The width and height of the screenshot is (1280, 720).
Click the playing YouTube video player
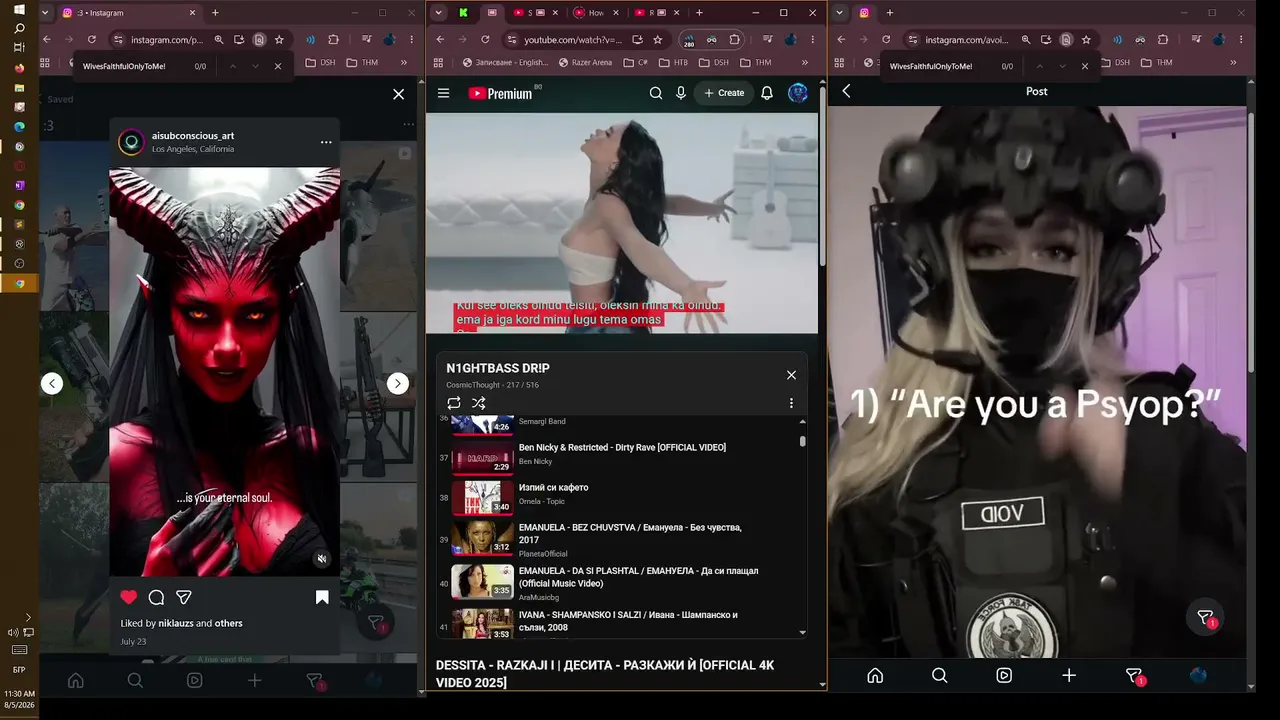[622, 222]
